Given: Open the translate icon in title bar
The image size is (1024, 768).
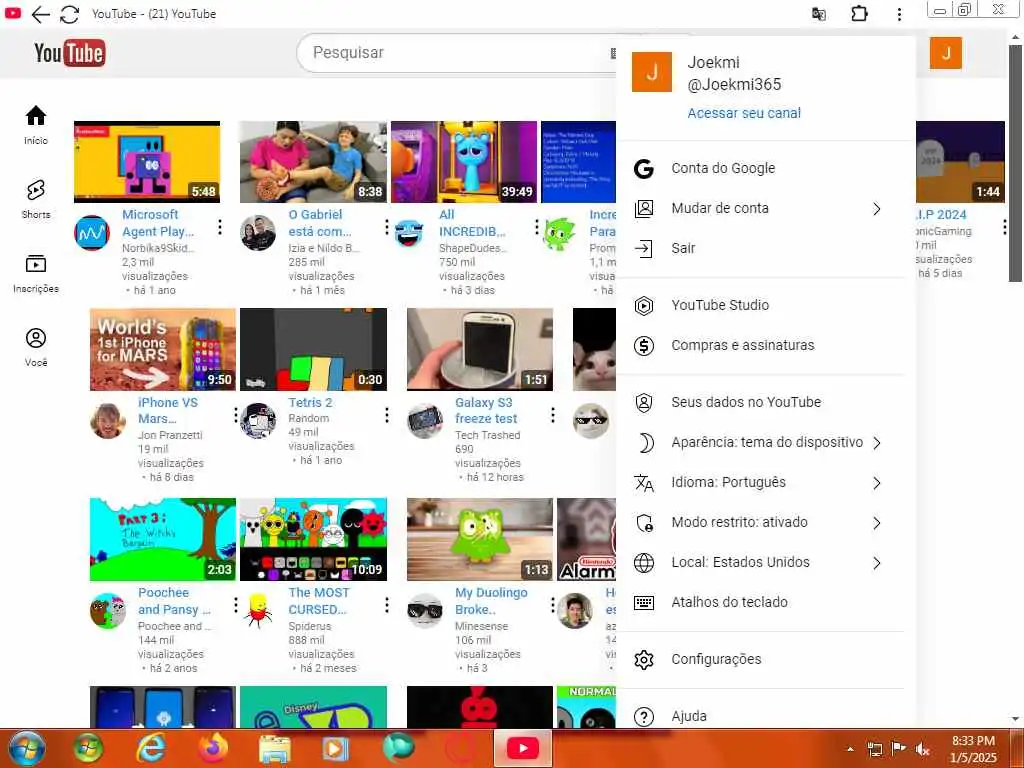Looking at the screenshot, I should (x=818, y=14).
